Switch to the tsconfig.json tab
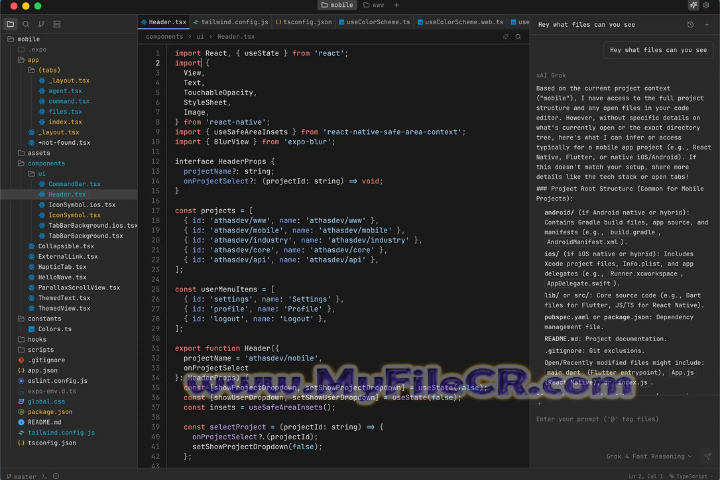Screen dimensions: 720x480 pos(304,22)
